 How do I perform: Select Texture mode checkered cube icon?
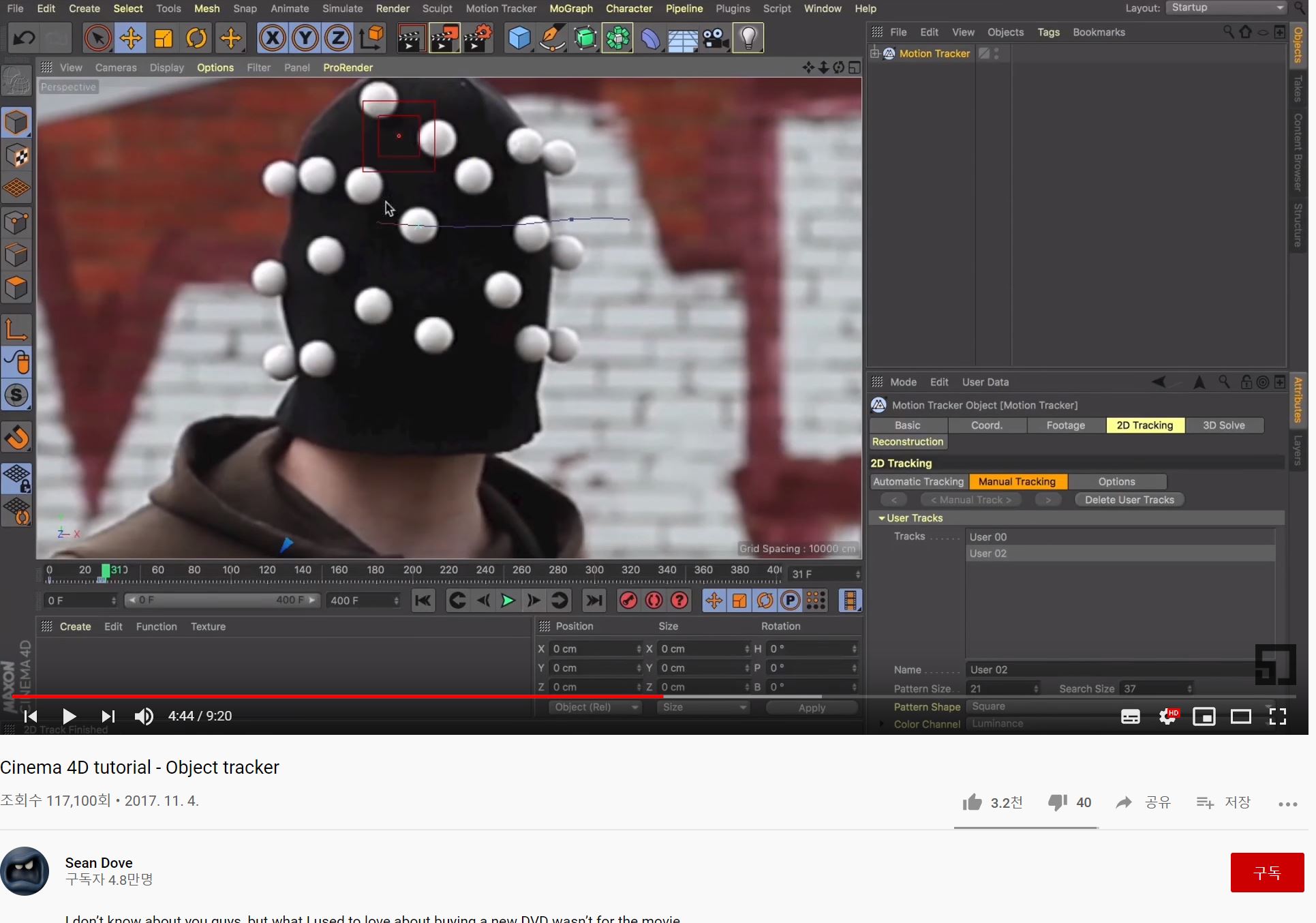click(16, 156)
